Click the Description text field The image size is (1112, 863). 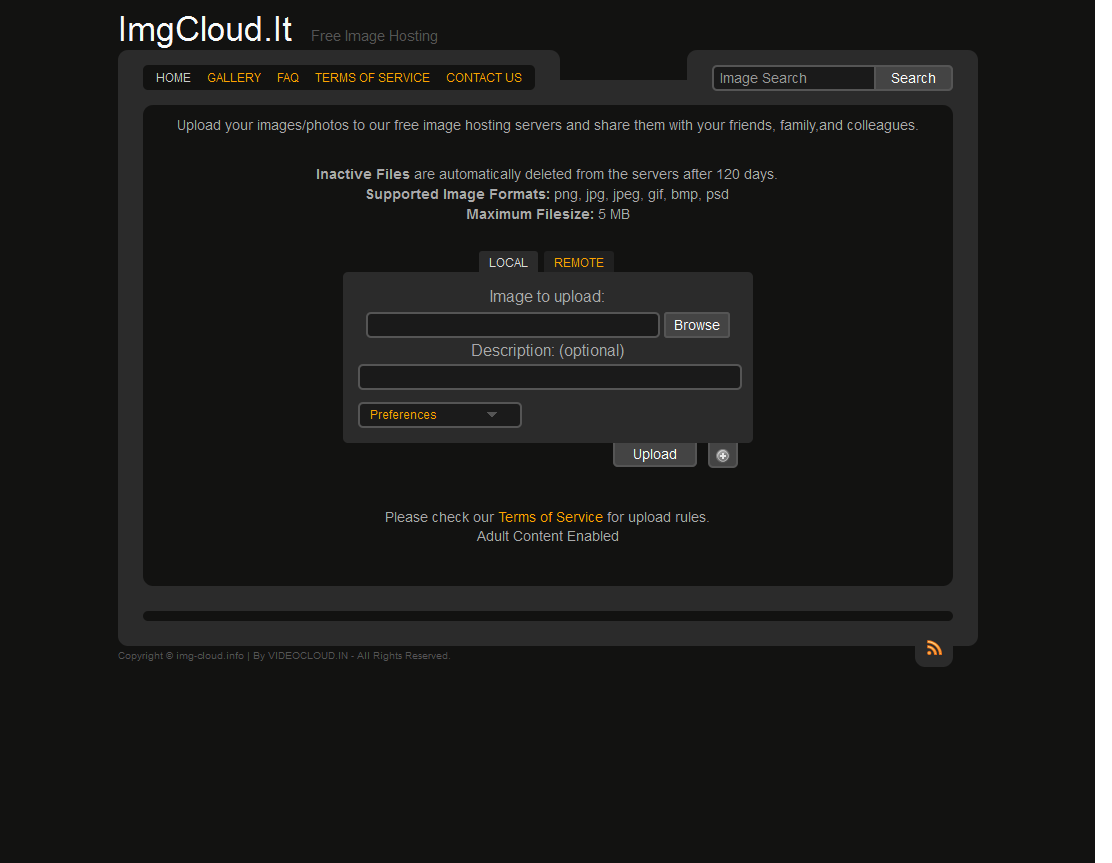click(x=550, y=377)
